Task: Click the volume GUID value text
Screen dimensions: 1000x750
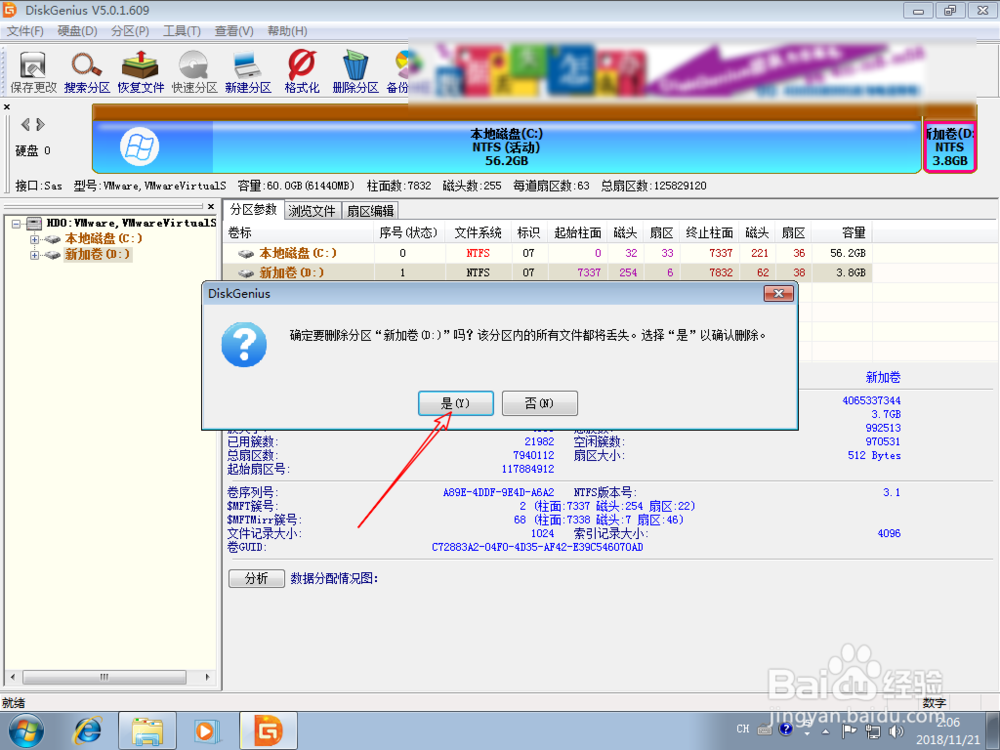Action: [537, 547]
